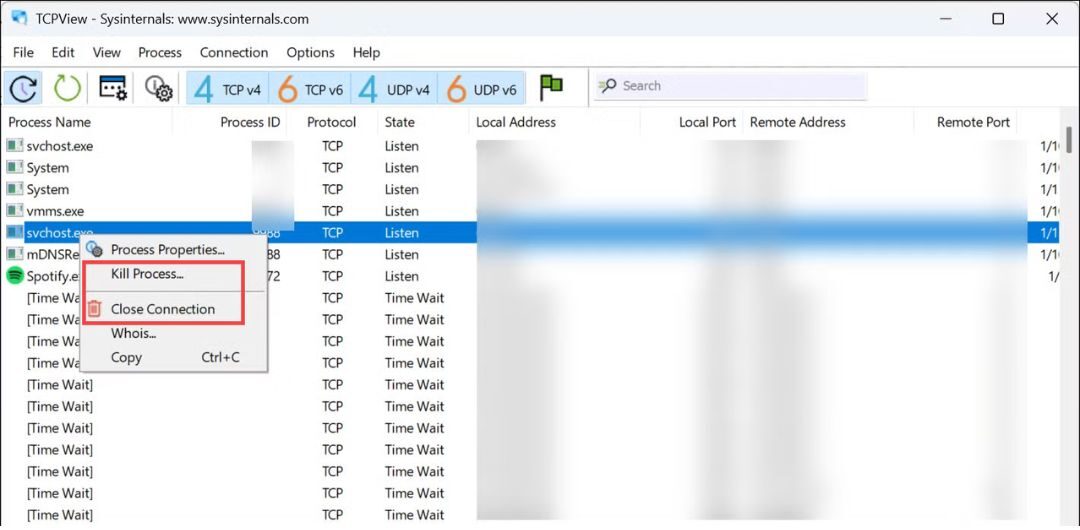
Task: Toggle the UDP v6 filter
Action: pyautogui.click(x=481, y=89)
